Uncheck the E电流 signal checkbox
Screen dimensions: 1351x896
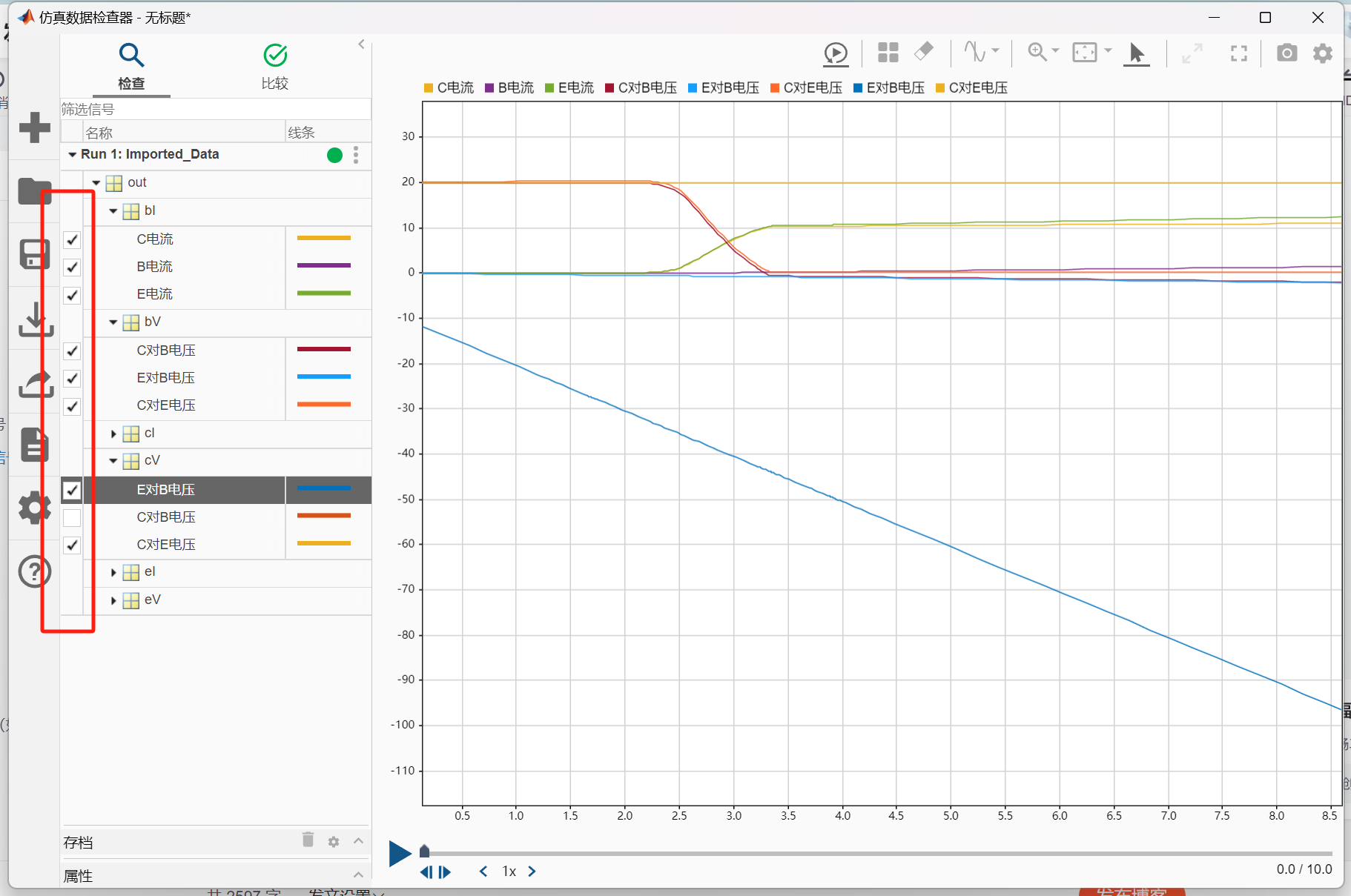point(72,295)
